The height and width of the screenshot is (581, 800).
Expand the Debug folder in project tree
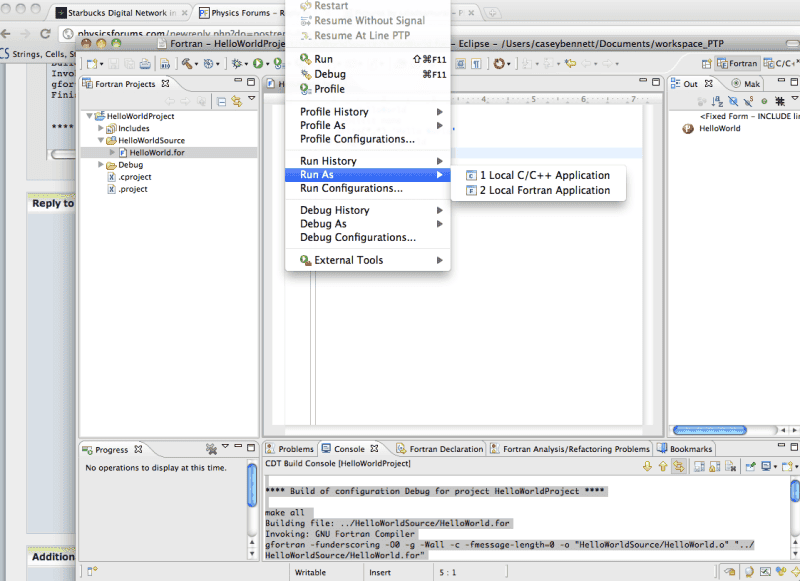[100, 165]
